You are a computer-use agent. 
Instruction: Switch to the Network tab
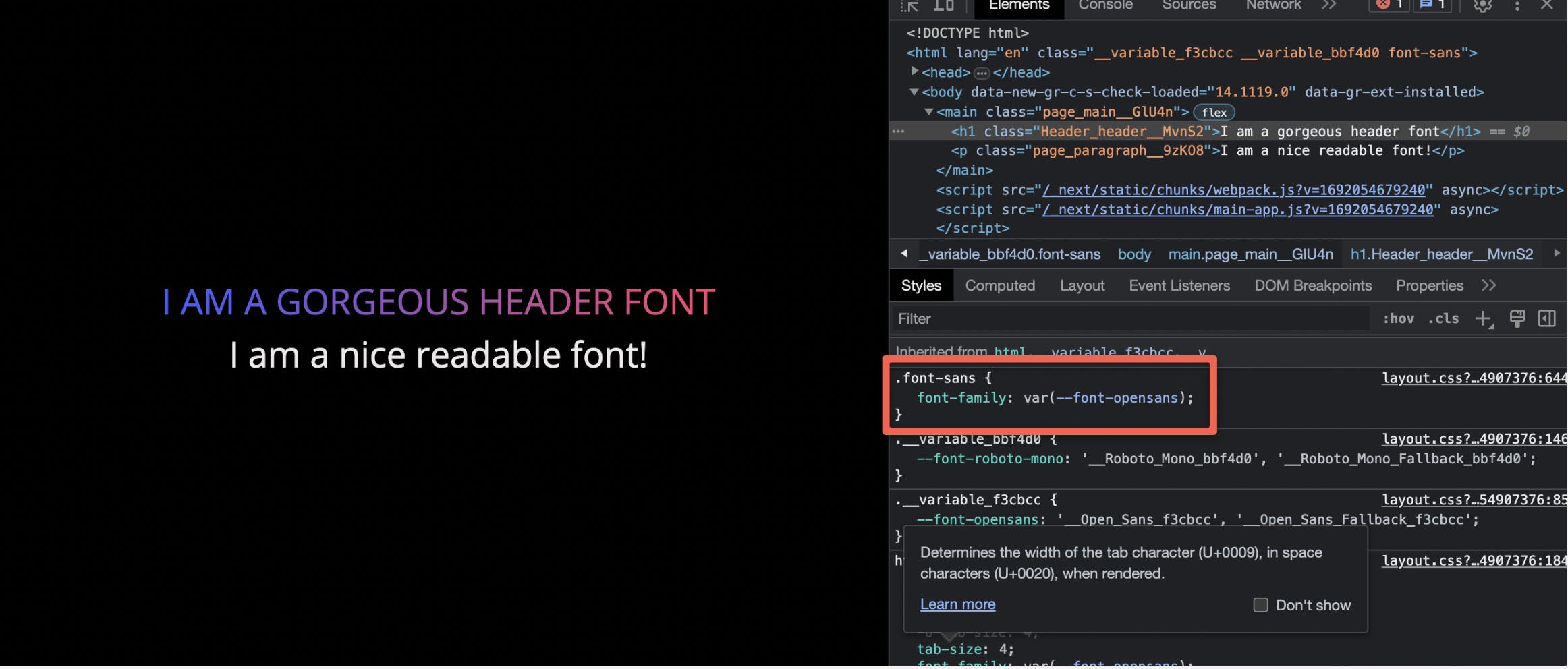1273,5
